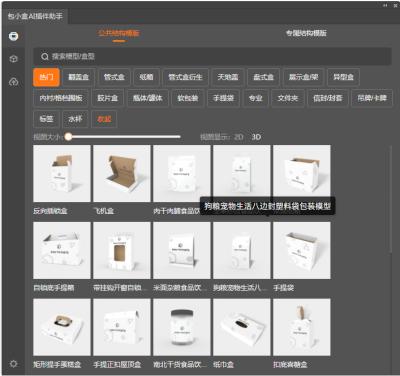The width and height of the screenshot is (400, 376).
Task: Click the search magnifier icon
Action: coord(45,56)
